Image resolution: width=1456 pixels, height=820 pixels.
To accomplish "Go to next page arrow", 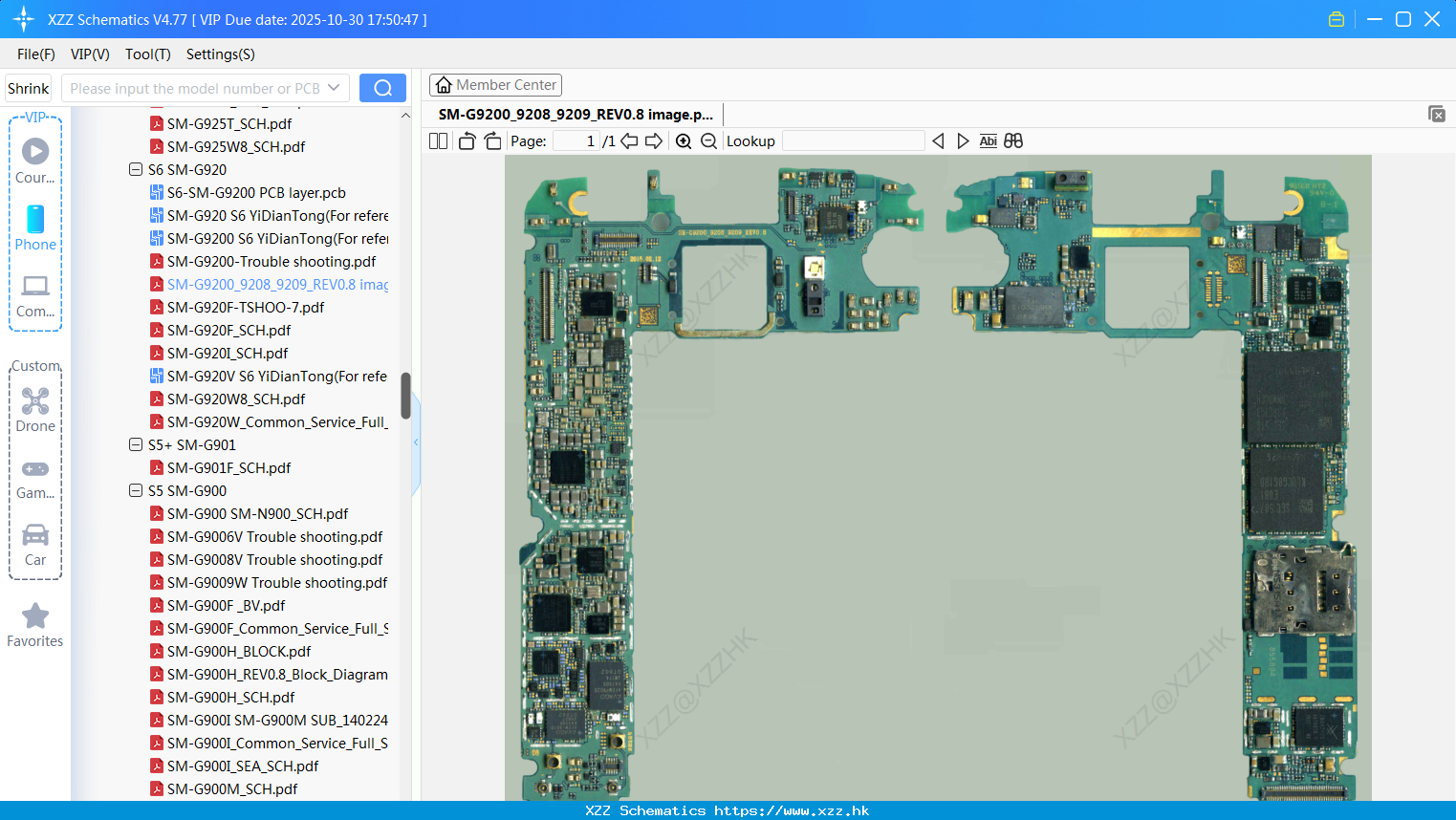I will pos(654,141).
